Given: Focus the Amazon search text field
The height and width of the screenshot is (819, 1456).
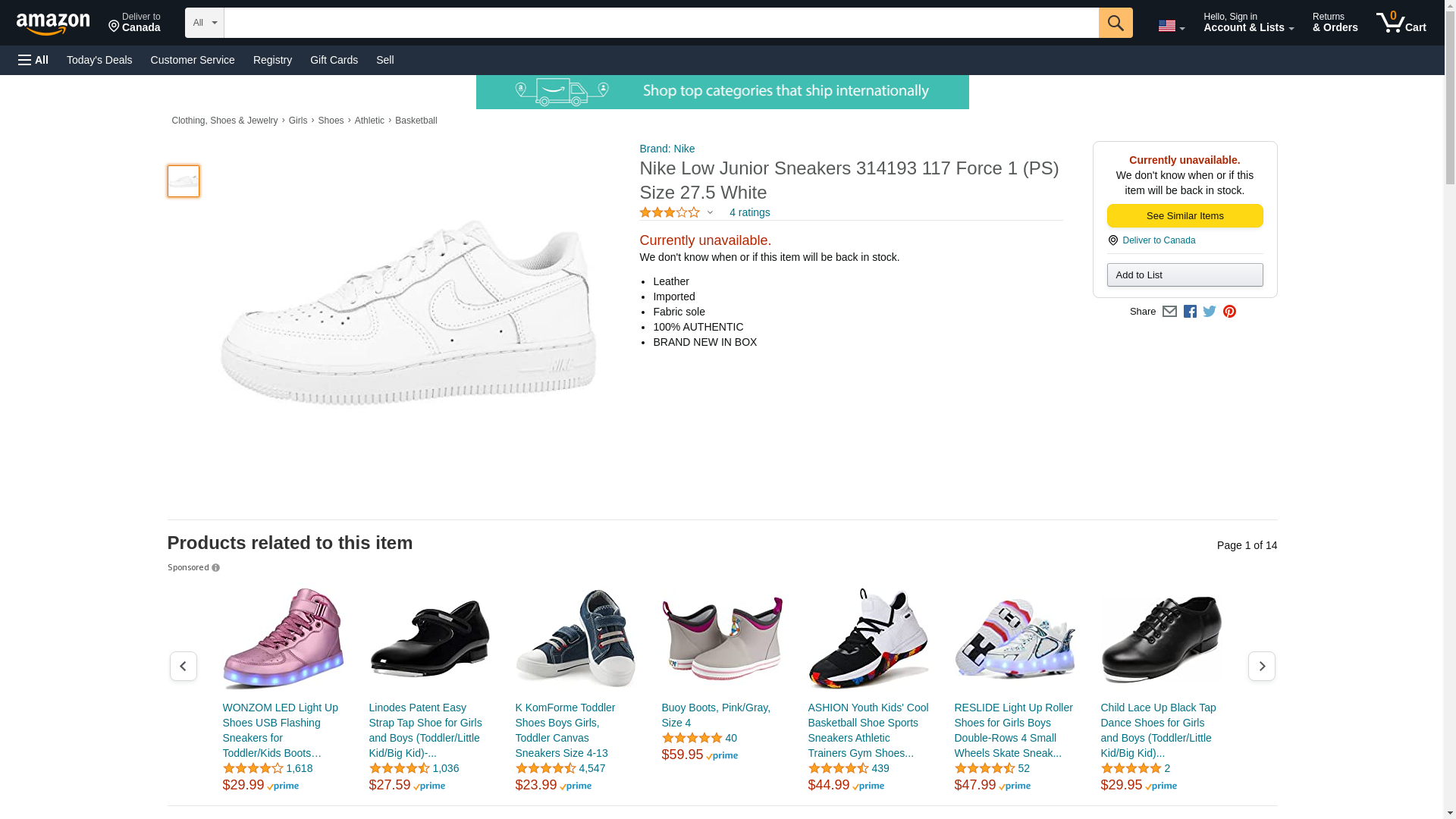Looking at the screenshot, I should coord(661,23).
